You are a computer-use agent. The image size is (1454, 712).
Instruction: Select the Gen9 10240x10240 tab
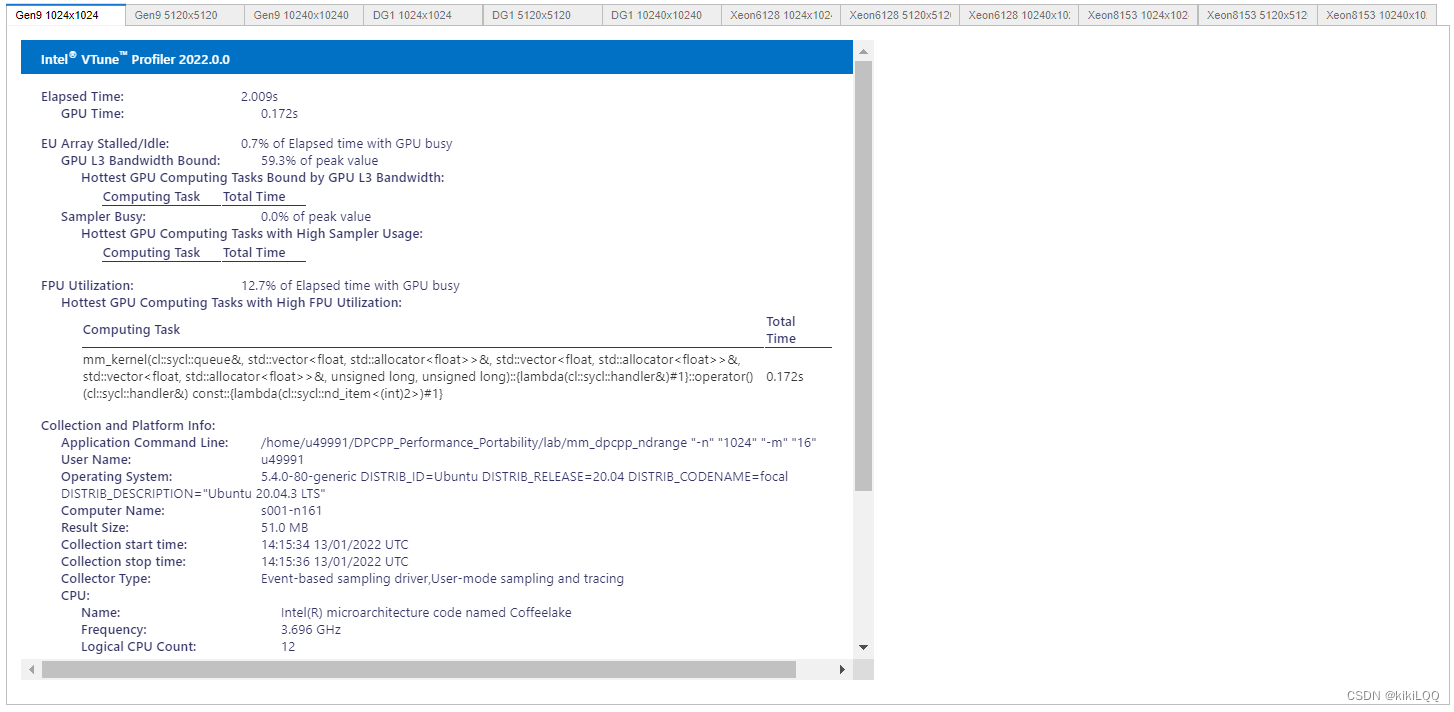pos(304,15)
